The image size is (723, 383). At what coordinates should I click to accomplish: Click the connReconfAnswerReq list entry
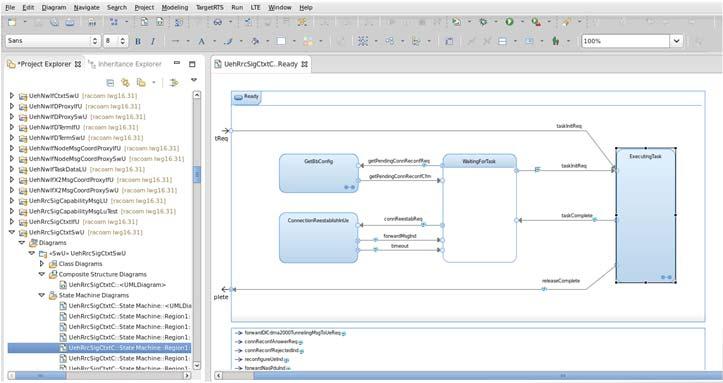click(270, 342)
